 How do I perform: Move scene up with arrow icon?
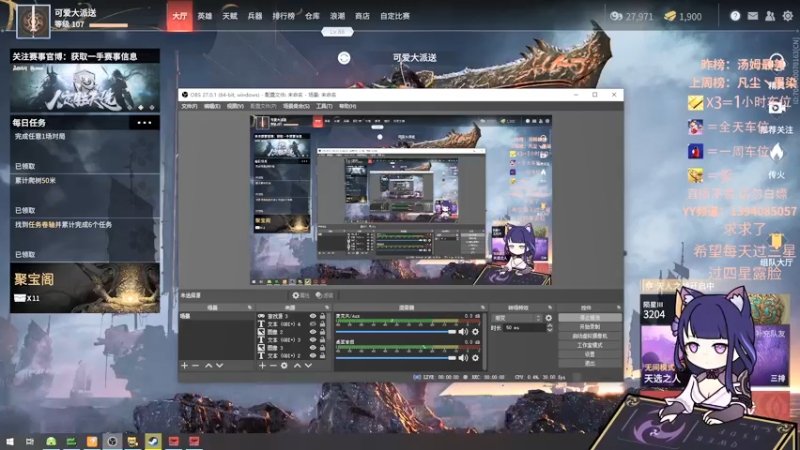click(209, 366)
